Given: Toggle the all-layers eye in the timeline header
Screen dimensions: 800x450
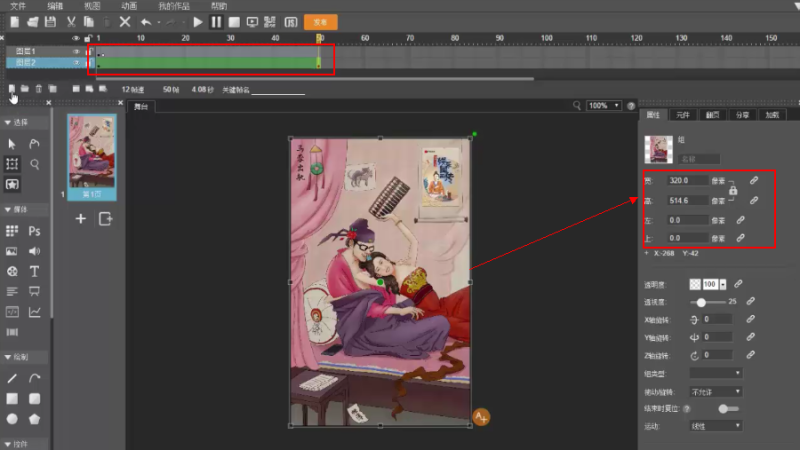Looking at the screenshot, I should pos(76,38).
